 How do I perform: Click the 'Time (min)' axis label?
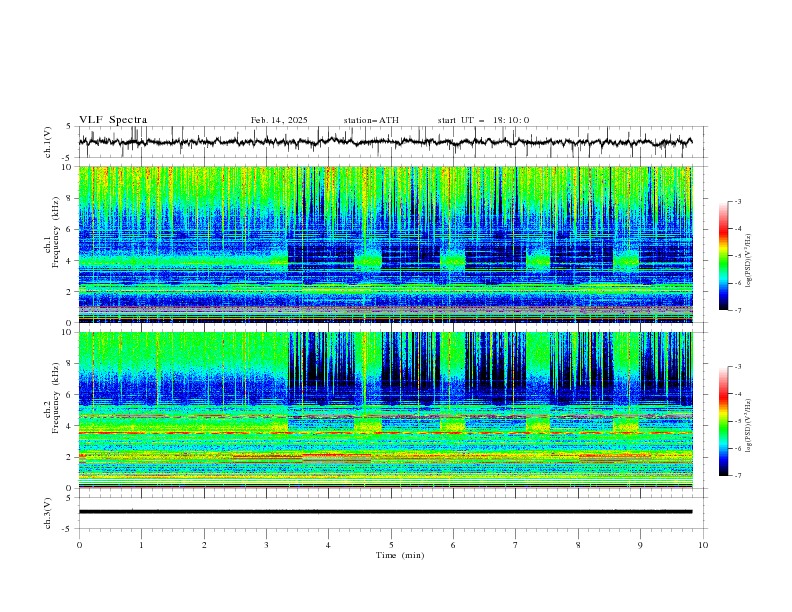click(400, 555)
